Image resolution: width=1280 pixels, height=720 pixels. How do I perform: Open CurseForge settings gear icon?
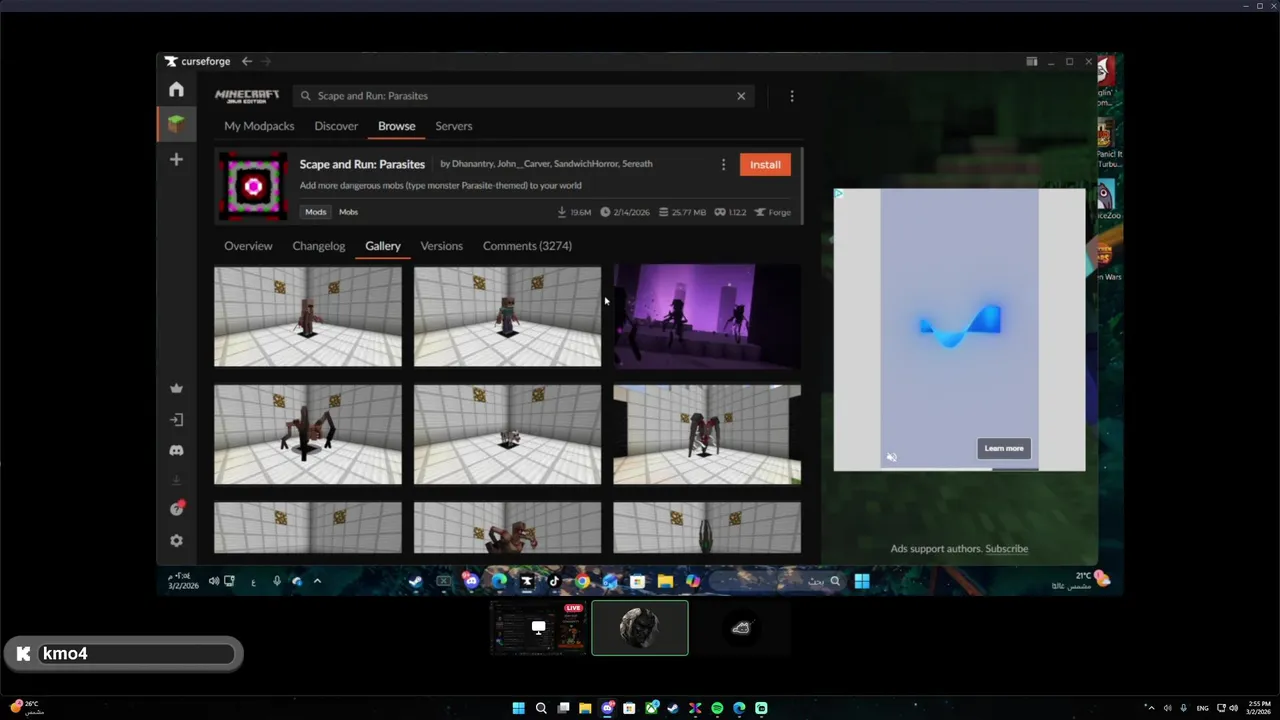point(176,540)
